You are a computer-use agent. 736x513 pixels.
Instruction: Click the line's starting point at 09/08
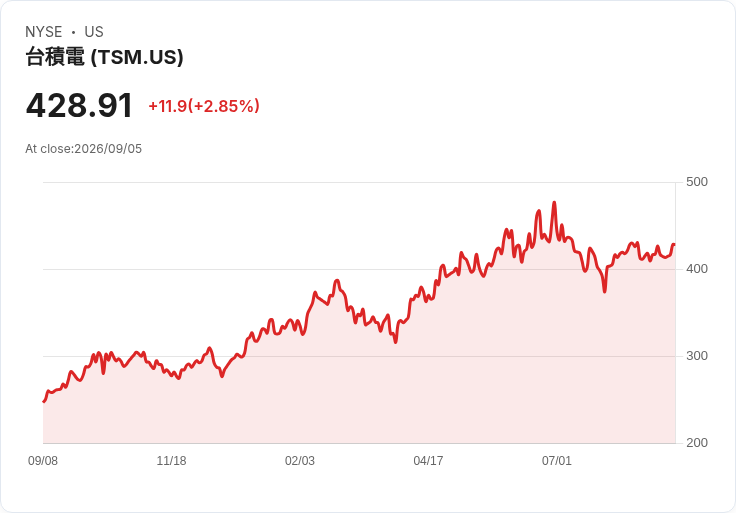(44, 402)
